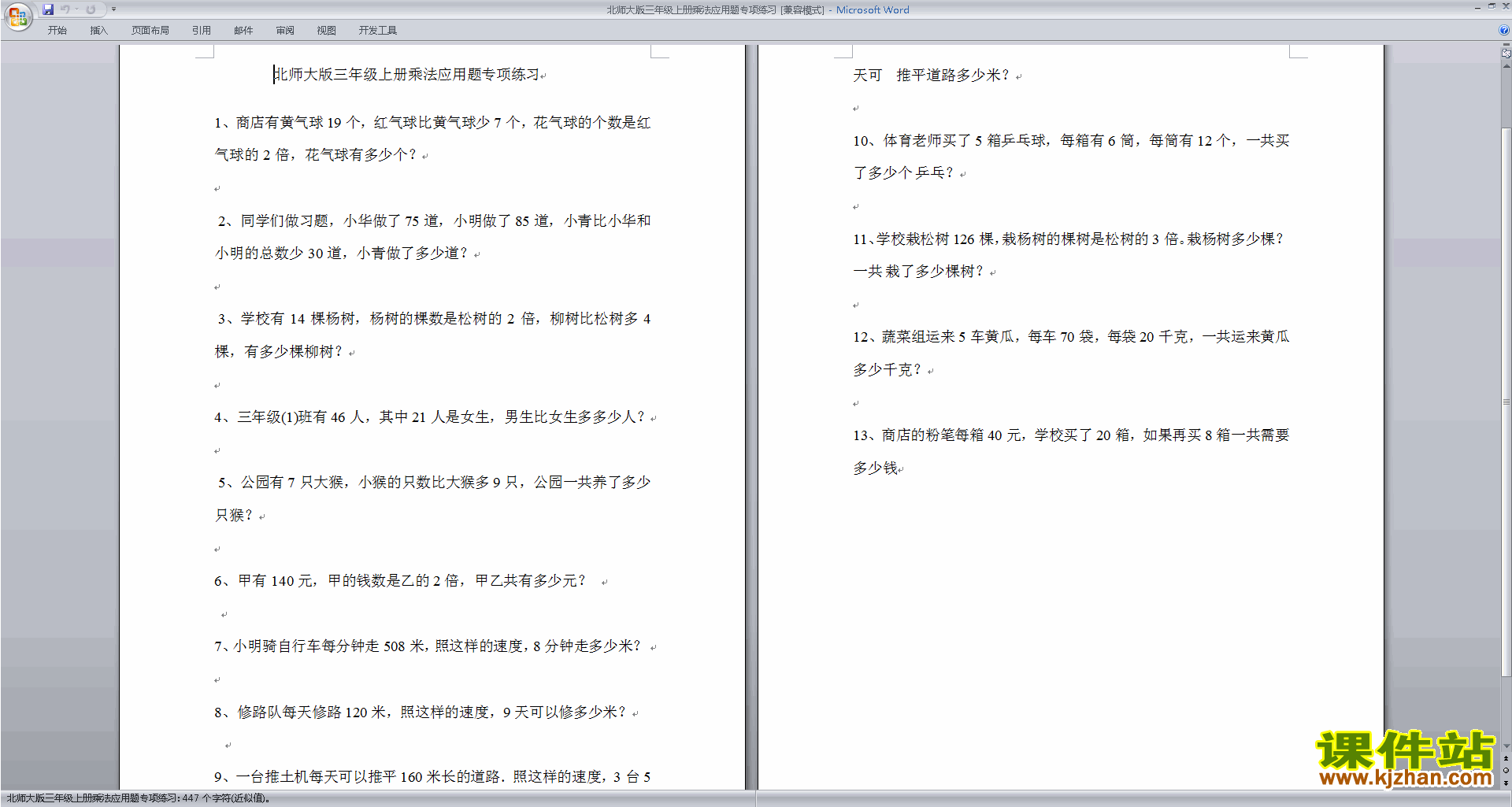Open the Customize Quick Access Toolbar dropdown
This screenshot has width=1512, height=807.
click(113, 9)
